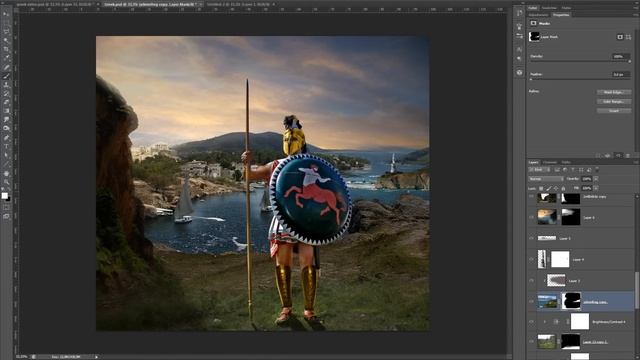Click the Feather slider handle
This screenshot has width=640, height=360.
531,79
